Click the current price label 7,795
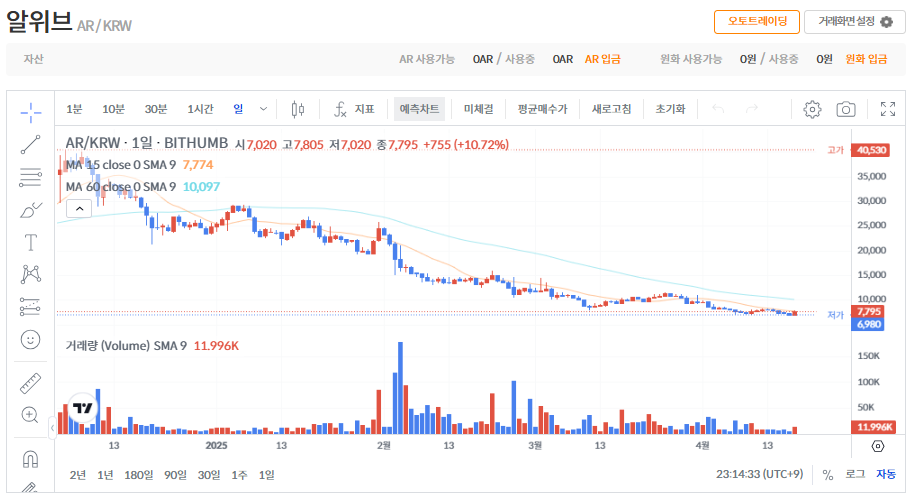 tap(869, 311)
